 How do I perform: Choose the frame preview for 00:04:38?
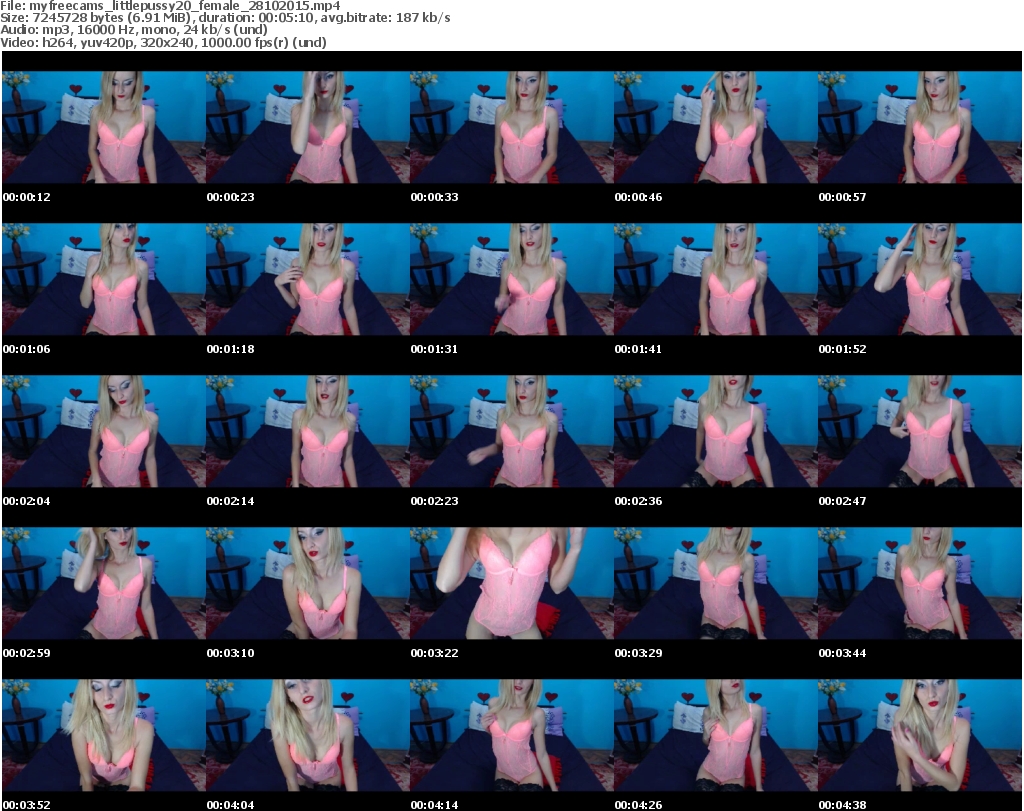click(920, 735)
